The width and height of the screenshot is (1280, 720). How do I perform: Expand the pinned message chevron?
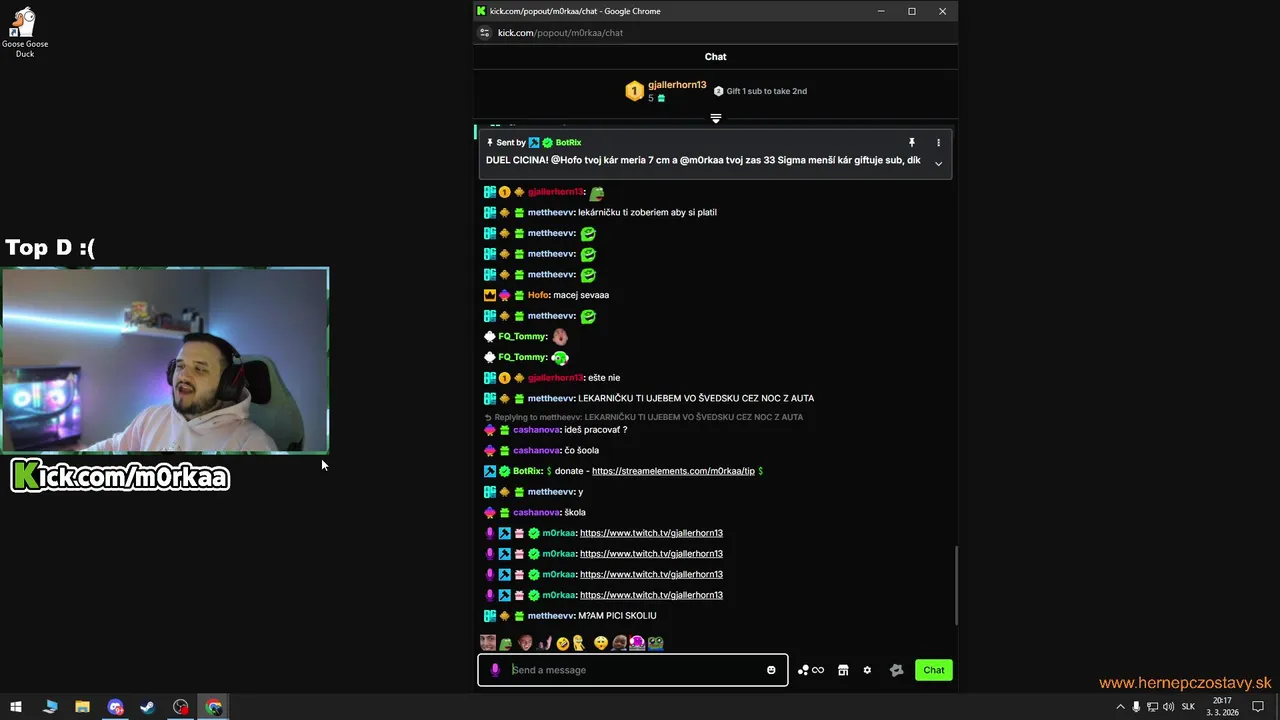(x=938, y=163)
